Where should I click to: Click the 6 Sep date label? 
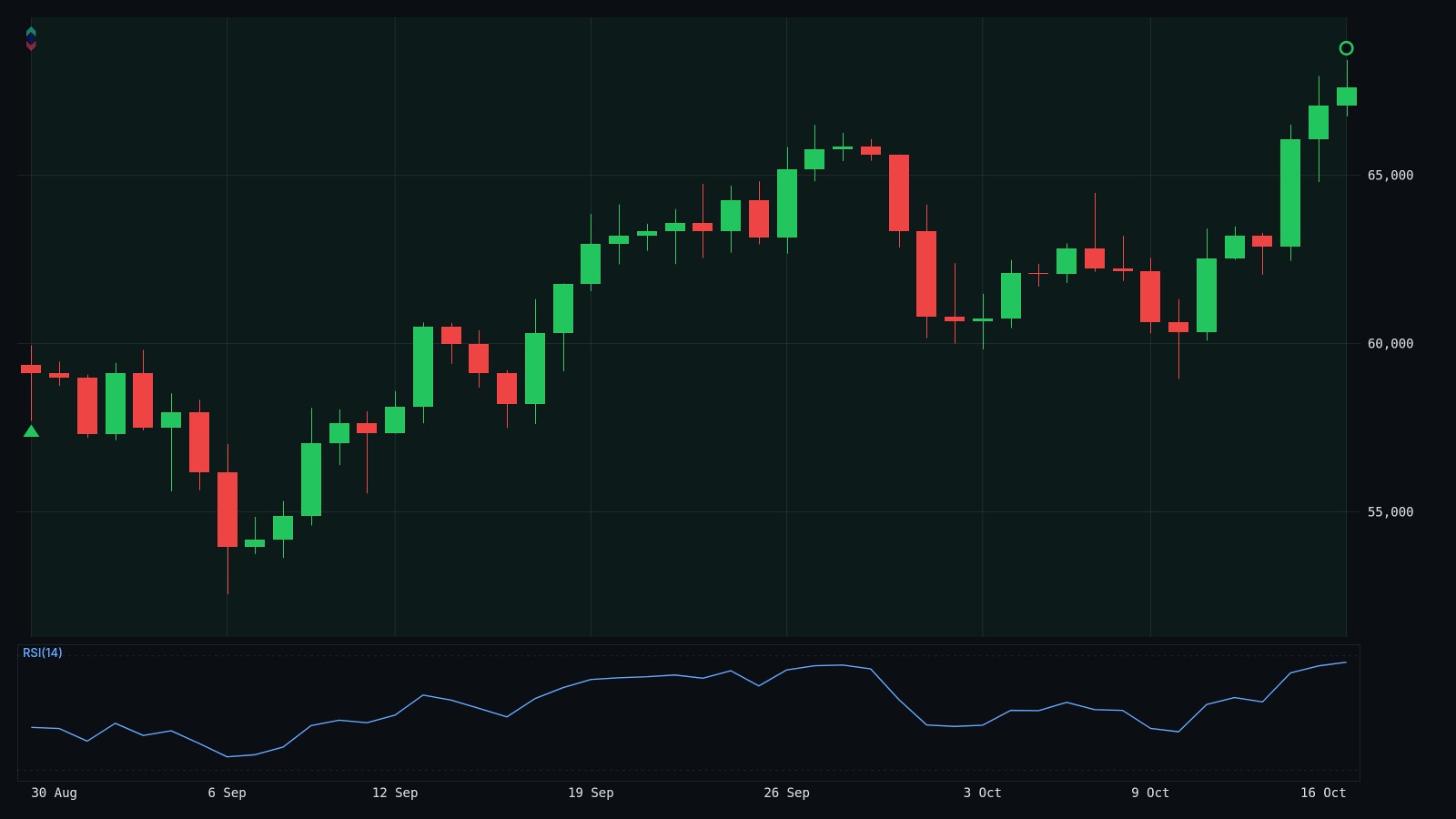[x=227, y=793]
